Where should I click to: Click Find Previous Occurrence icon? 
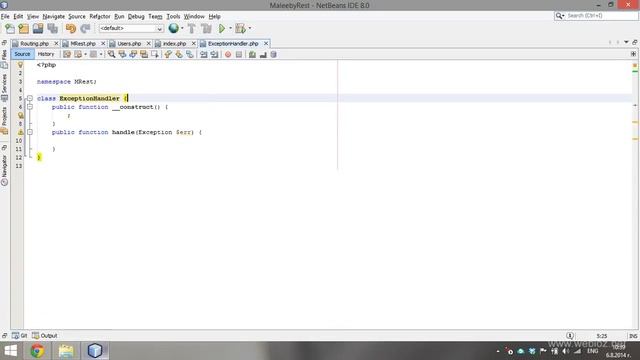(x=122, y=54)
